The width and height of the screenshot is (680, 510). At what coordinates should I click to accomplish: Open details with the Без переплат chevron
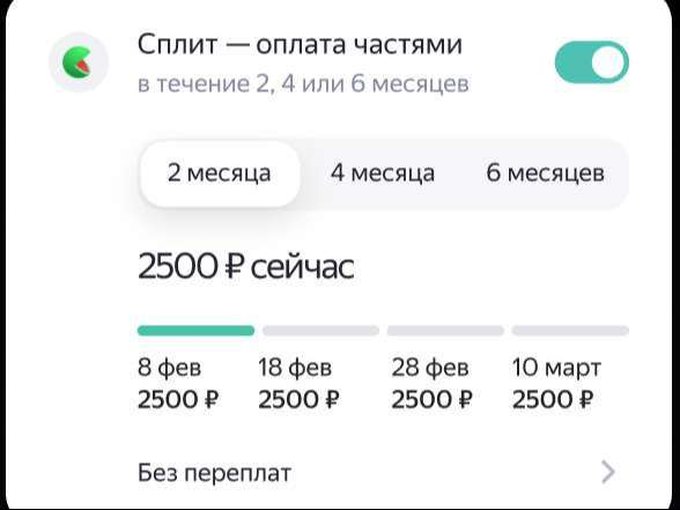(x=608, y=472)
